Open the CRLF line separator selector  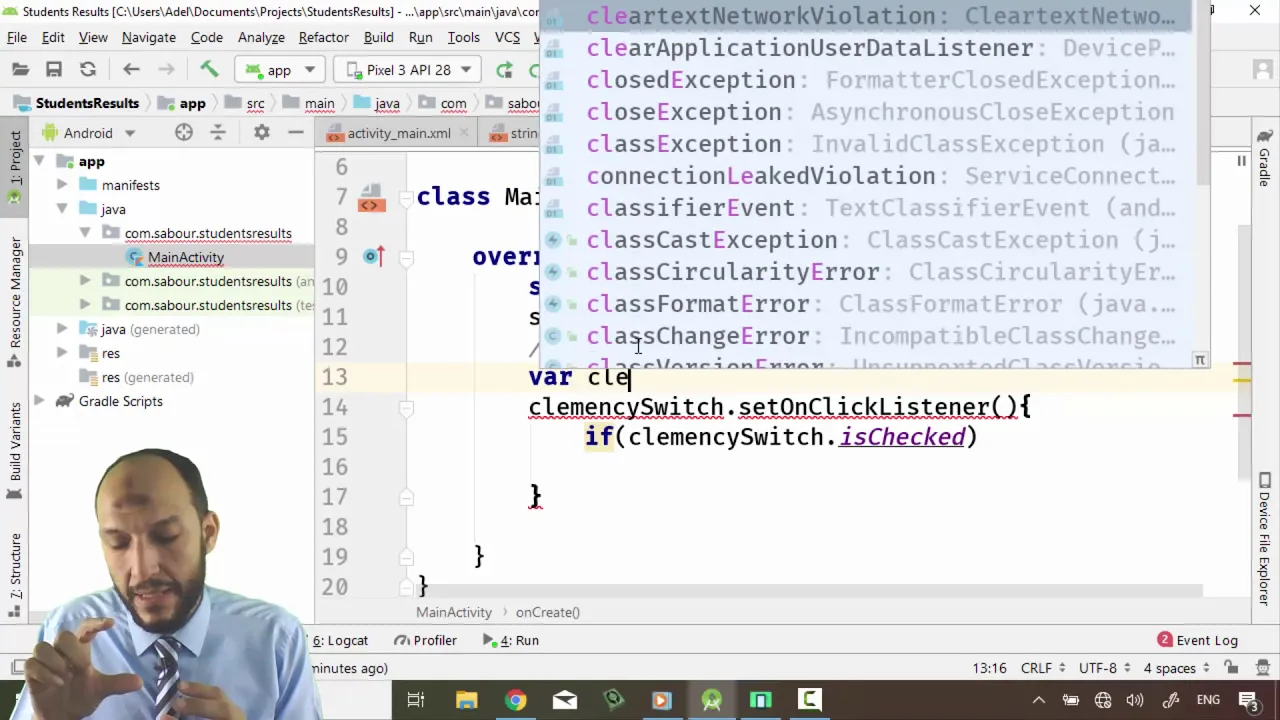(x=1043, y=668)
